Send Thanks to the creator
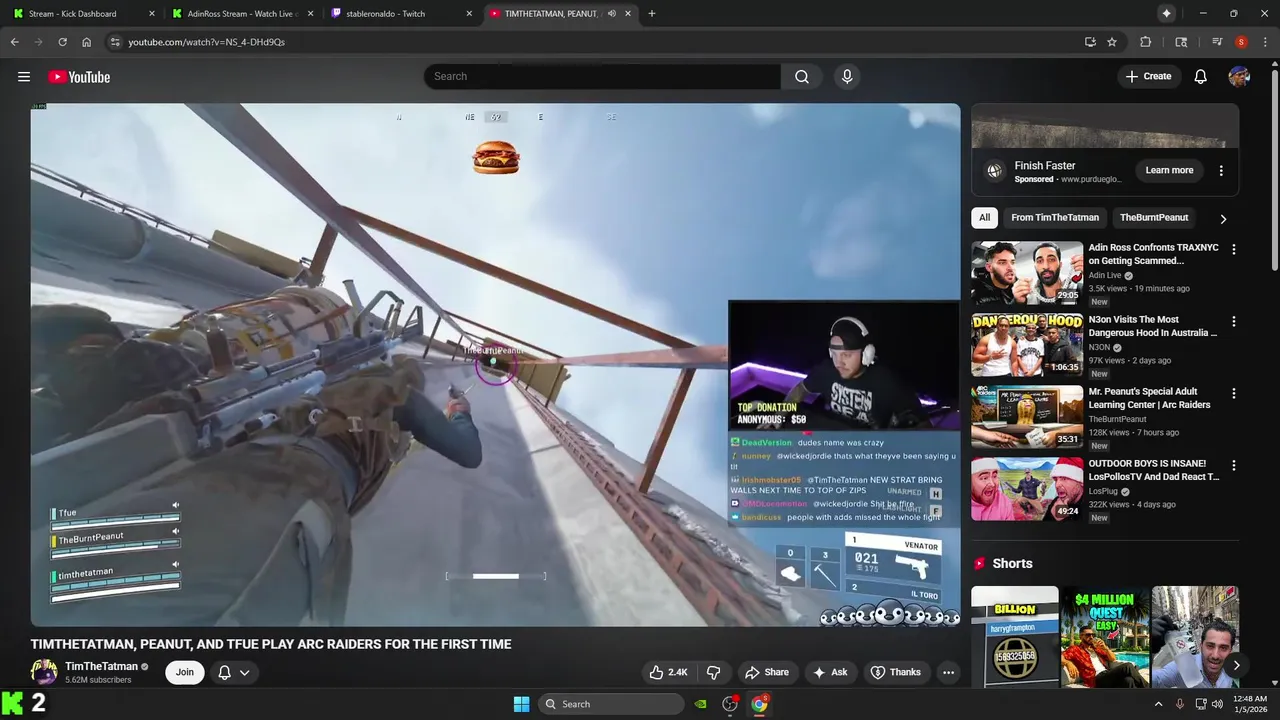The height and width of the screenshot is (720, 1280). point(895,672)
